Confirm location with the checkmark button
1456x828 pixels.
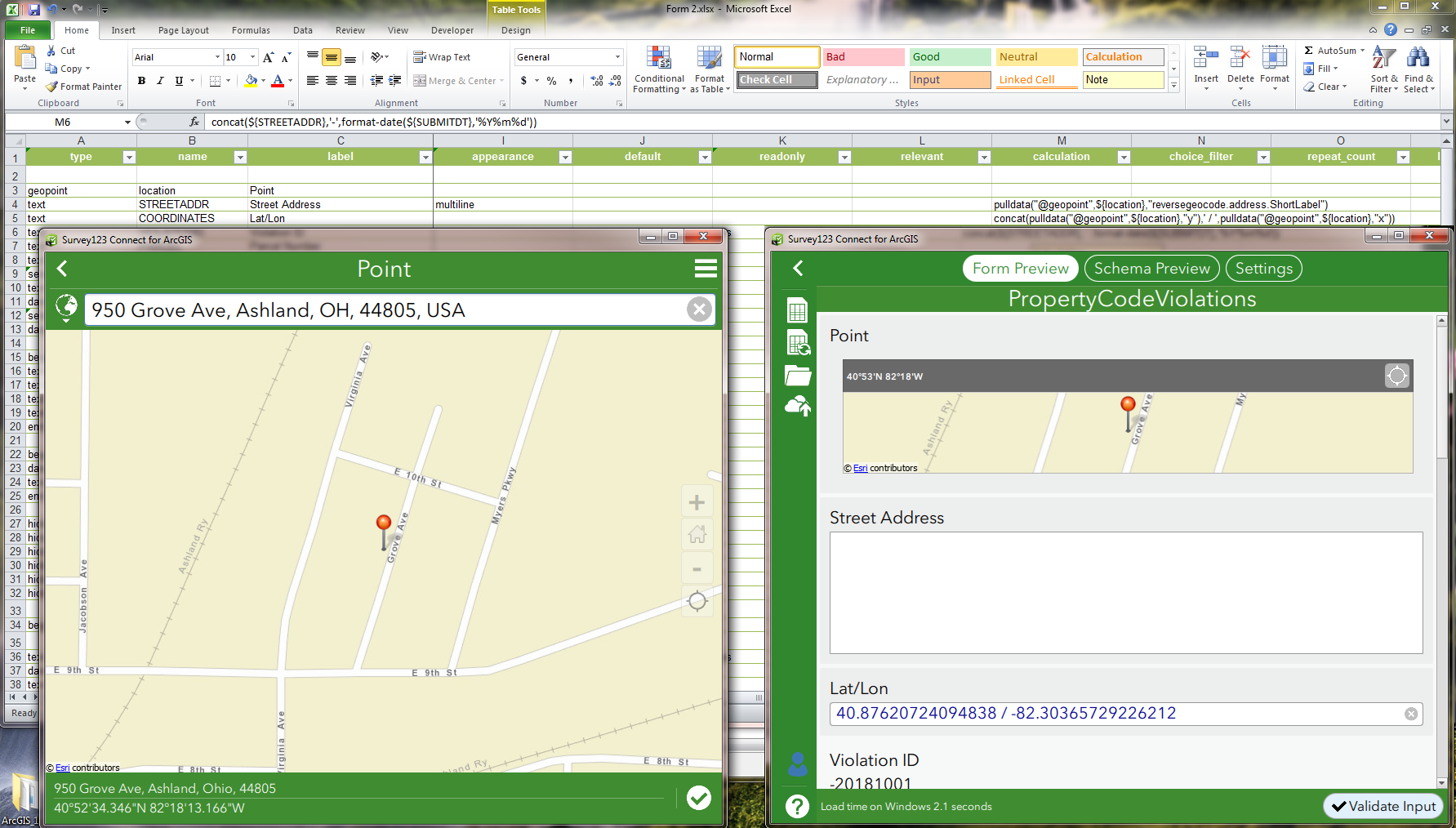[x=699, y=798]
